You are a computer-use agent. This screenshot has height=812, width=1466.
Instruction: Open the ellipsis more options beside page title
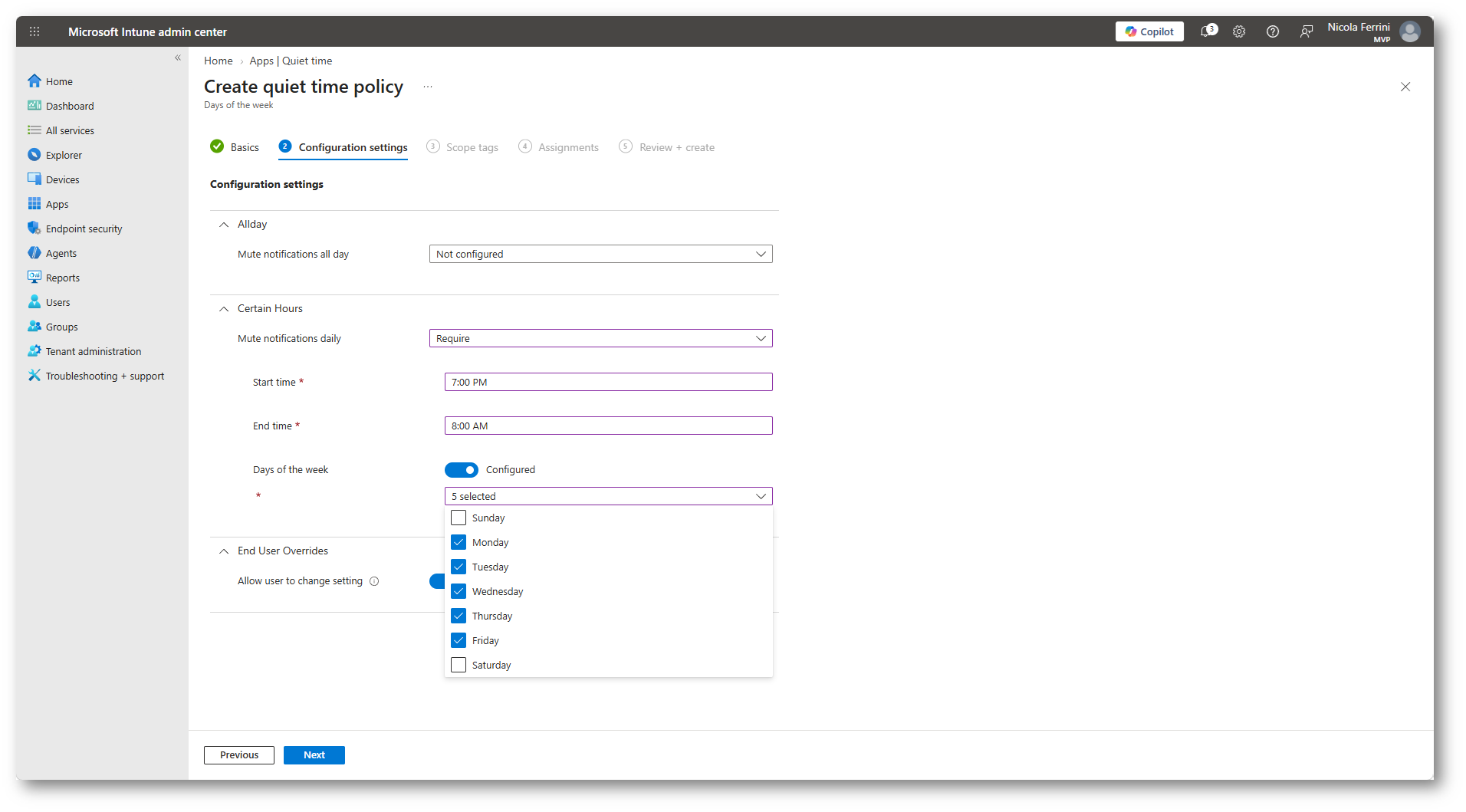(428, 87)
